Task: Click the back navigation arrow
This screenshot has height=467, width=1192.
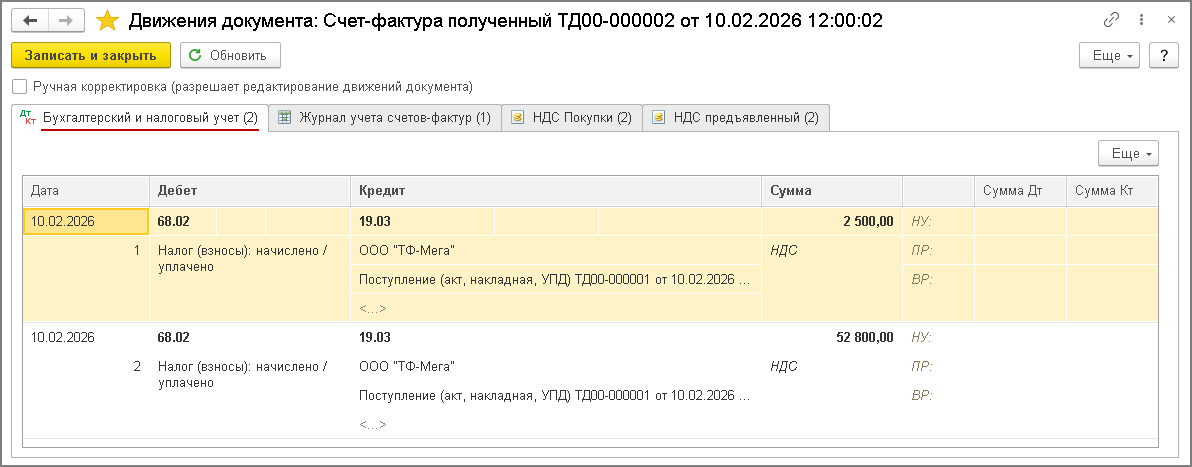Action: click(x=30, y=20)
